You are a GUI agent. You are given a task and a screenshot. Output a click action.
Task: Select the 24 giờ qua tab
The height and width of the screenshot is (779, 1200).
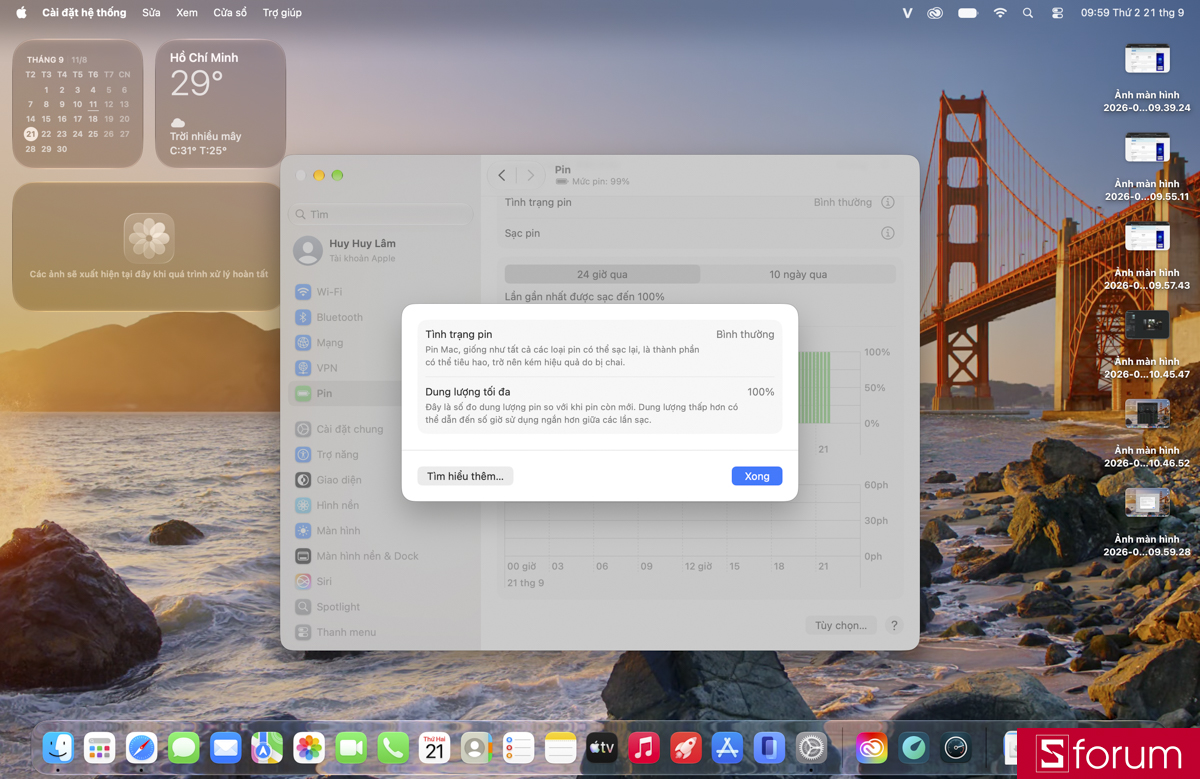point(602,274)
